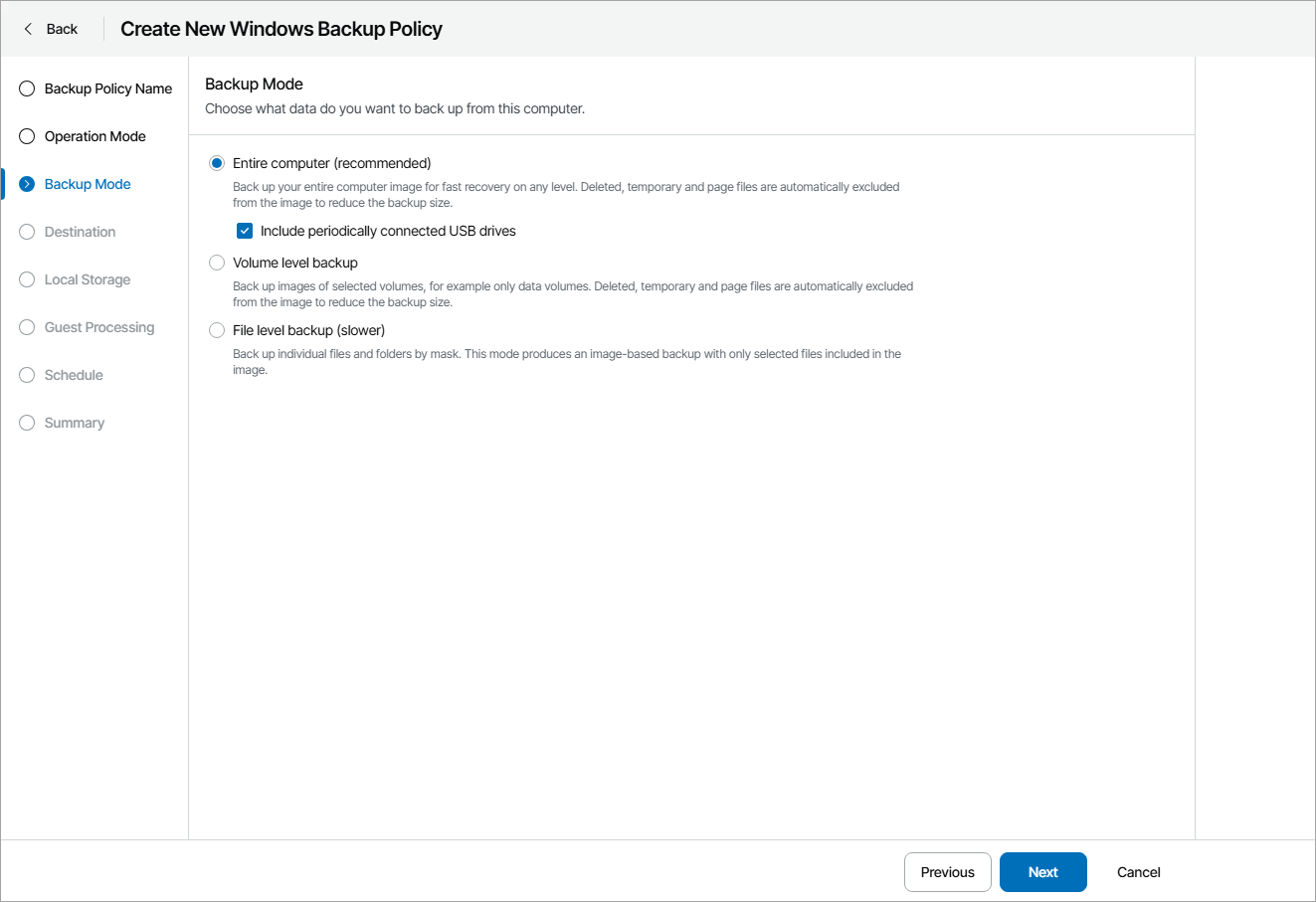Click the Schedule step circle icon

[x=26, y=375]
